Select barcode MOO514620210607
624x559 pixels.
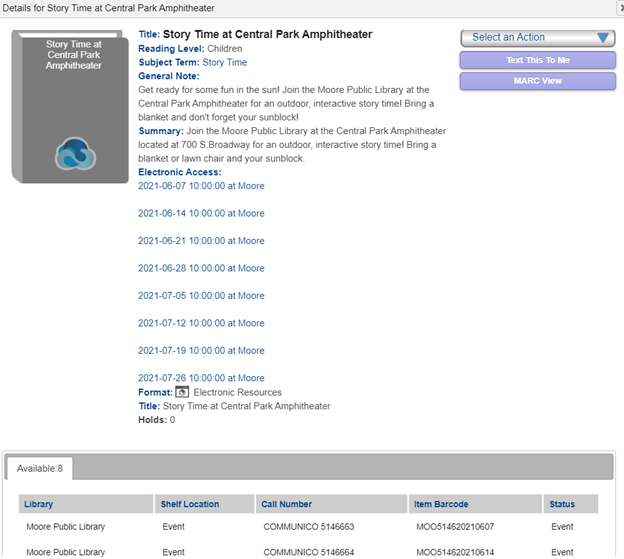click(455, 527)
